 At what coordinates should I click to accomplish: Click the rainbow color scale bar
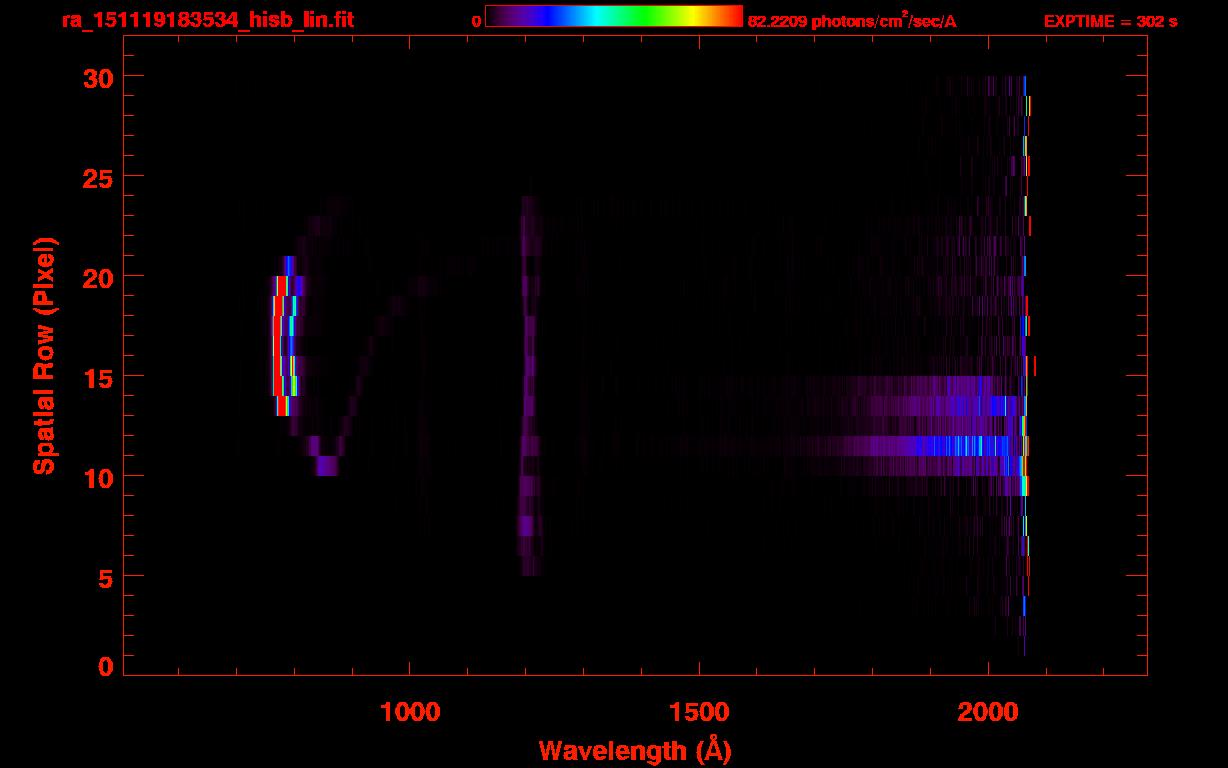coord(614,16)
